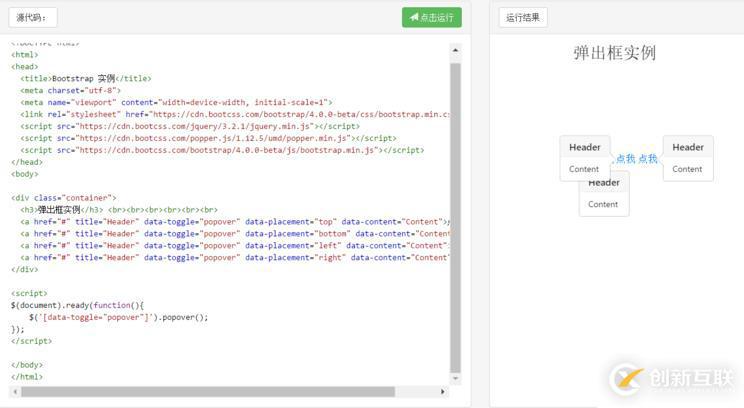Image resolution: width=744 pixels, height=408 pixels.
Task: Click the 源代码 label button
Action: pyautogui.click(x=33, y=18)
